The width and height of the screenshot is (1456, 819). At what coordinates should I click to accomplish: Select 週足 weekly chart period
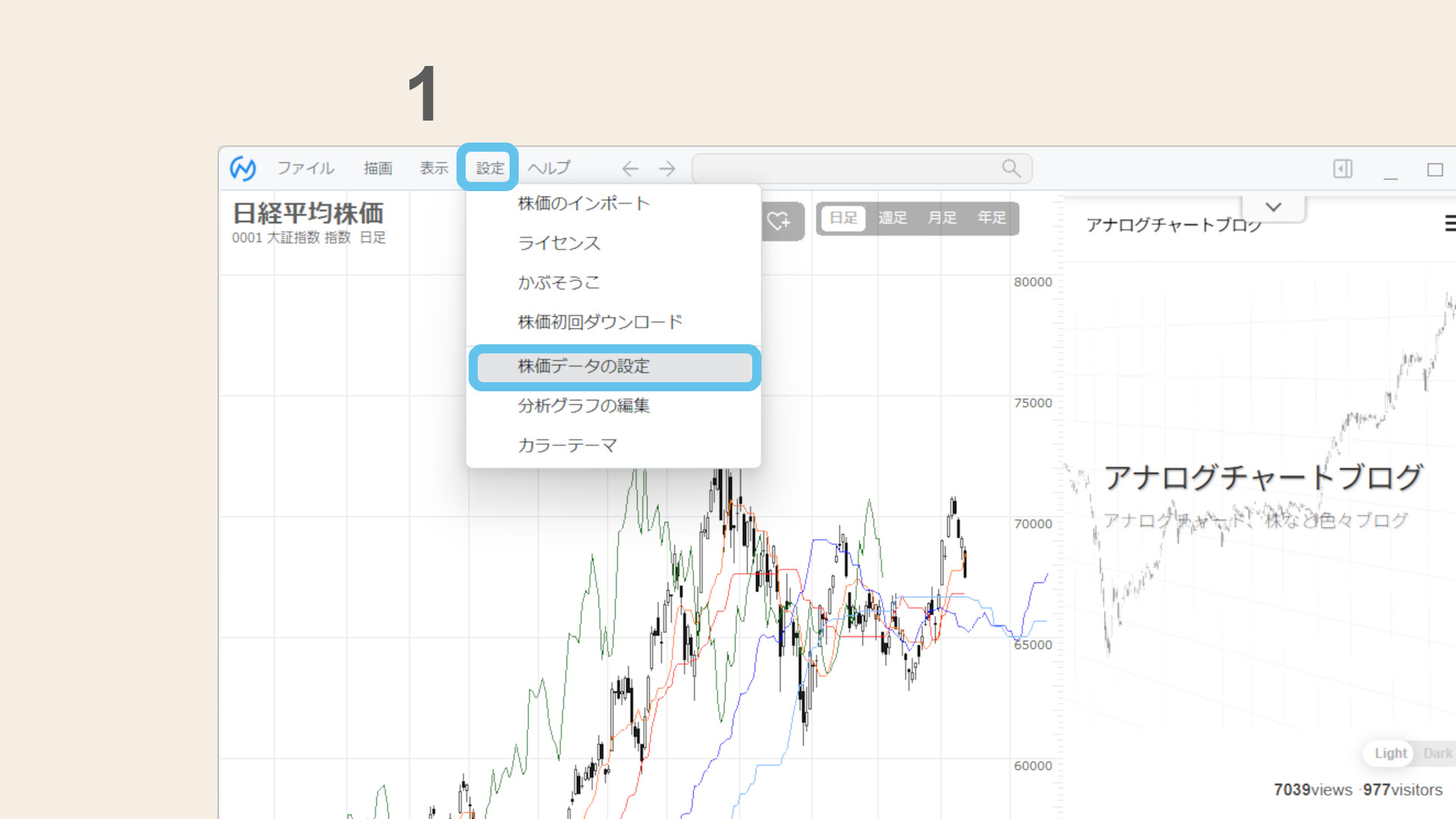click(x=893, y=218)
